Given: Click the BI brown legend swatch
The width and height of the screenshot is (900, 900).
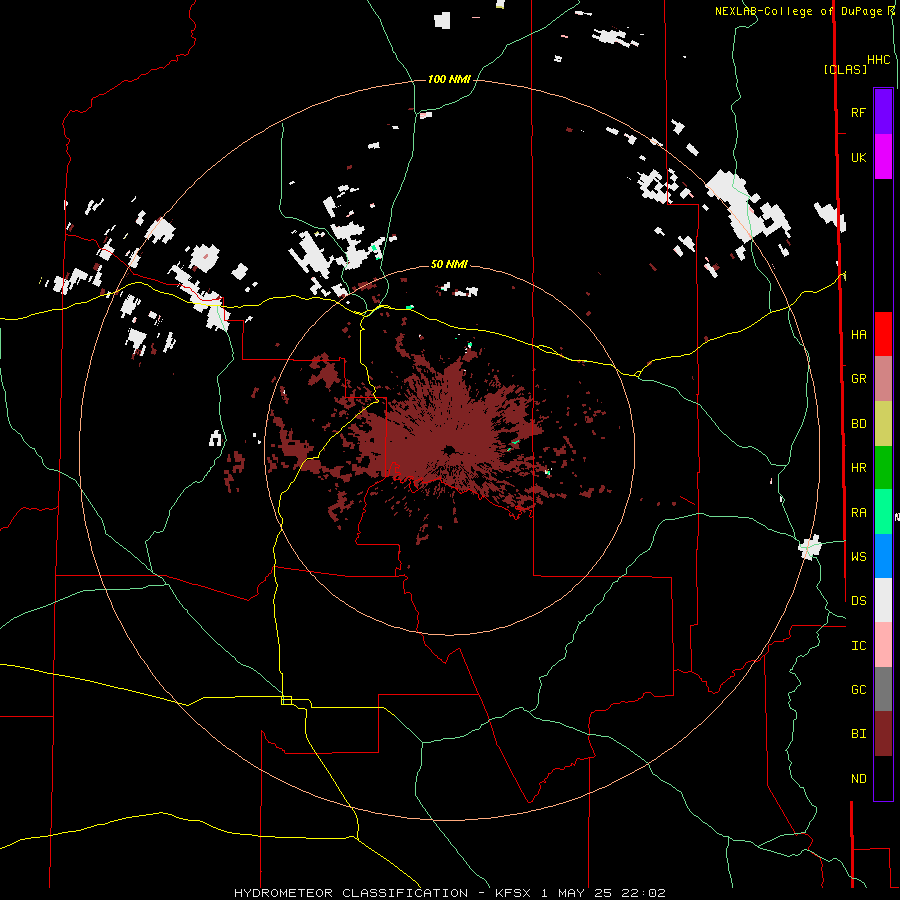Looking at the screenshot, I should point(883,734).
